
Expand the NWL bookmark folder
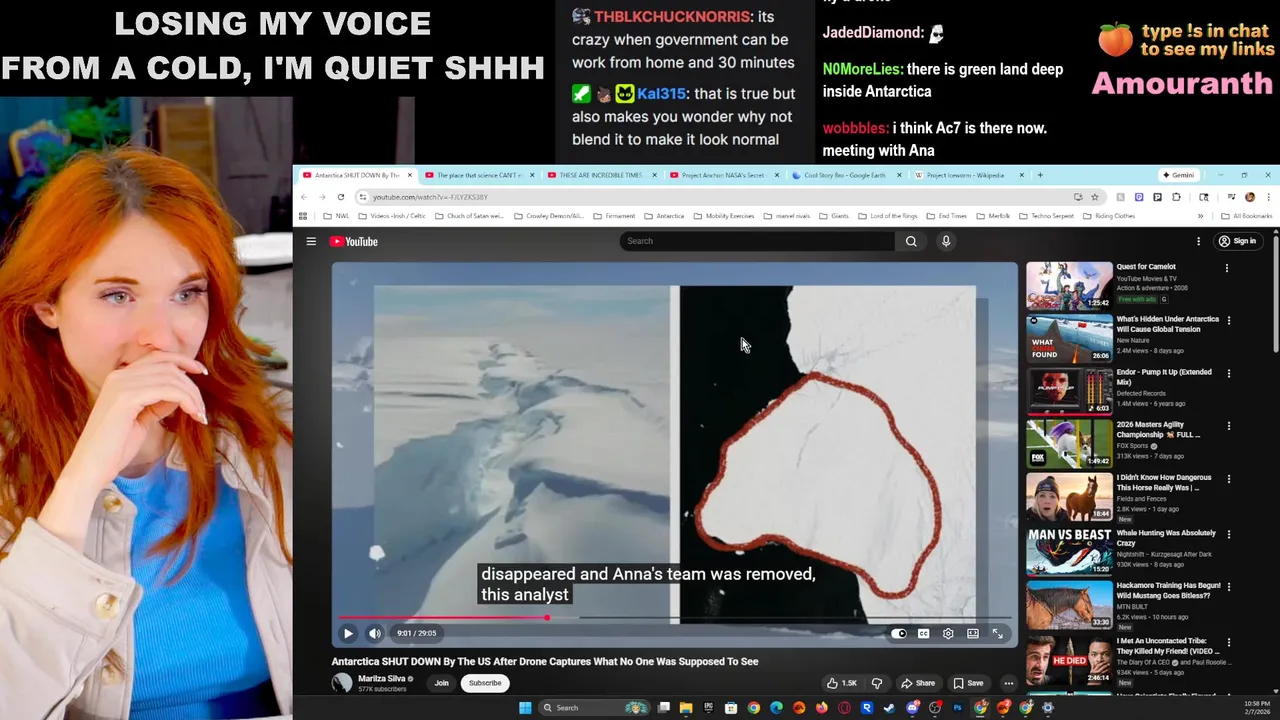point(336,216)
